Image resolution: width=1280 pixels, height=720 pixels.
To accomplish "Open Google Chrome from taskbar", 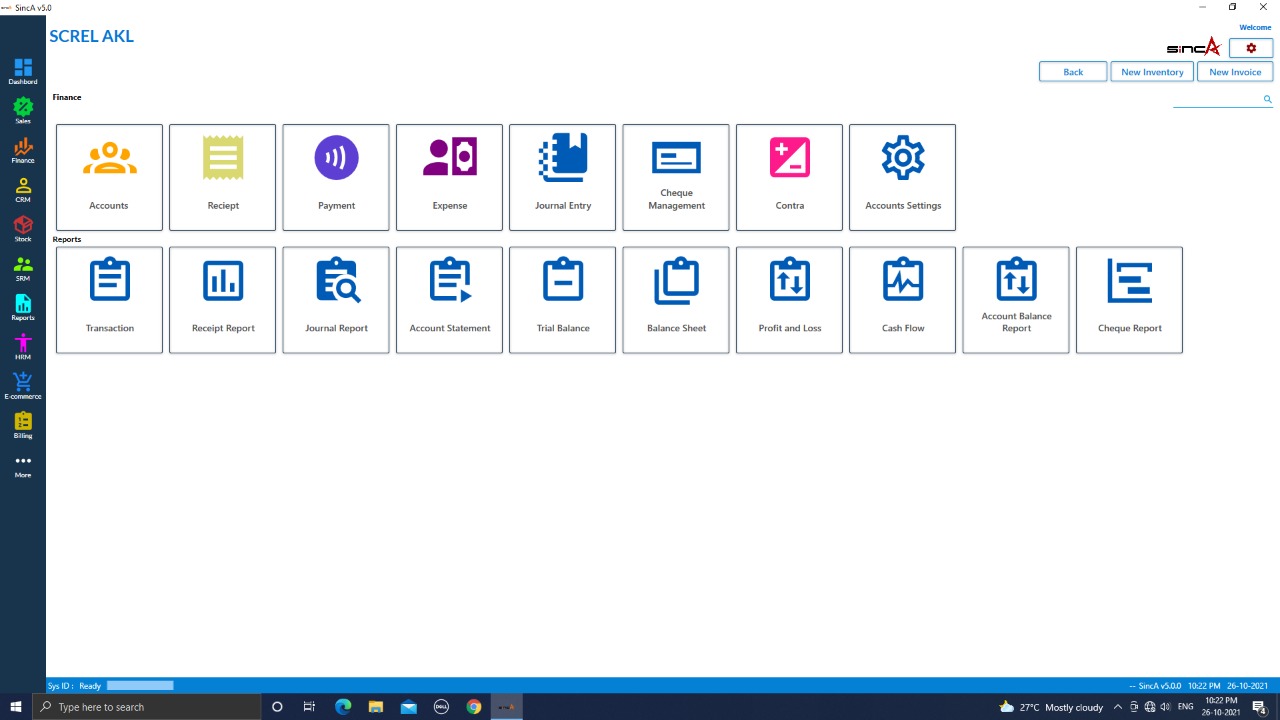I will click(474, 707).
